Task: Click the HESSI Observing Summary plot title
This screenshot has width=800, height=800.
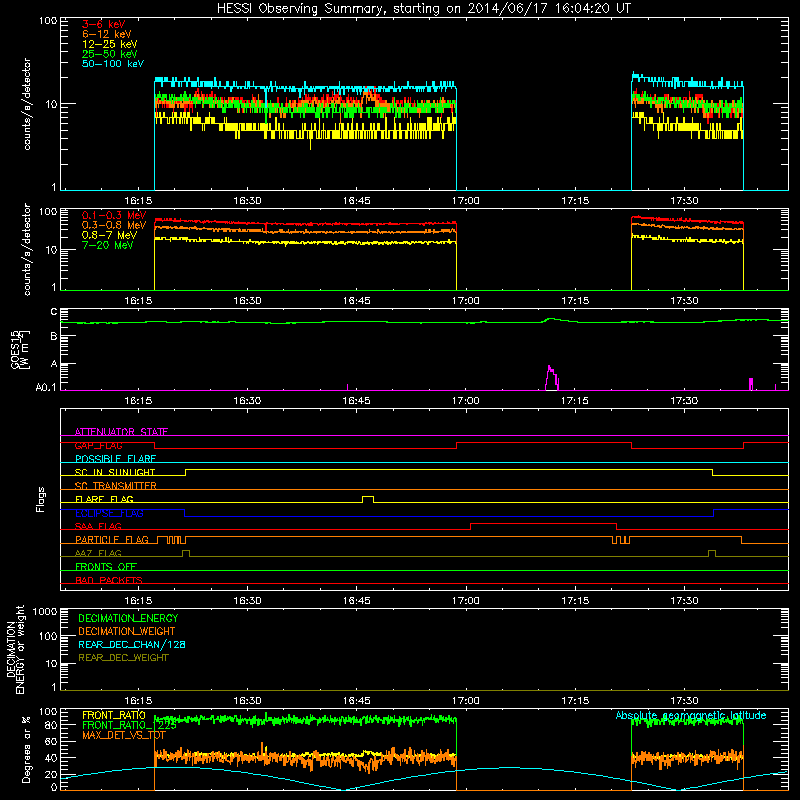Action: click(423, 9)
